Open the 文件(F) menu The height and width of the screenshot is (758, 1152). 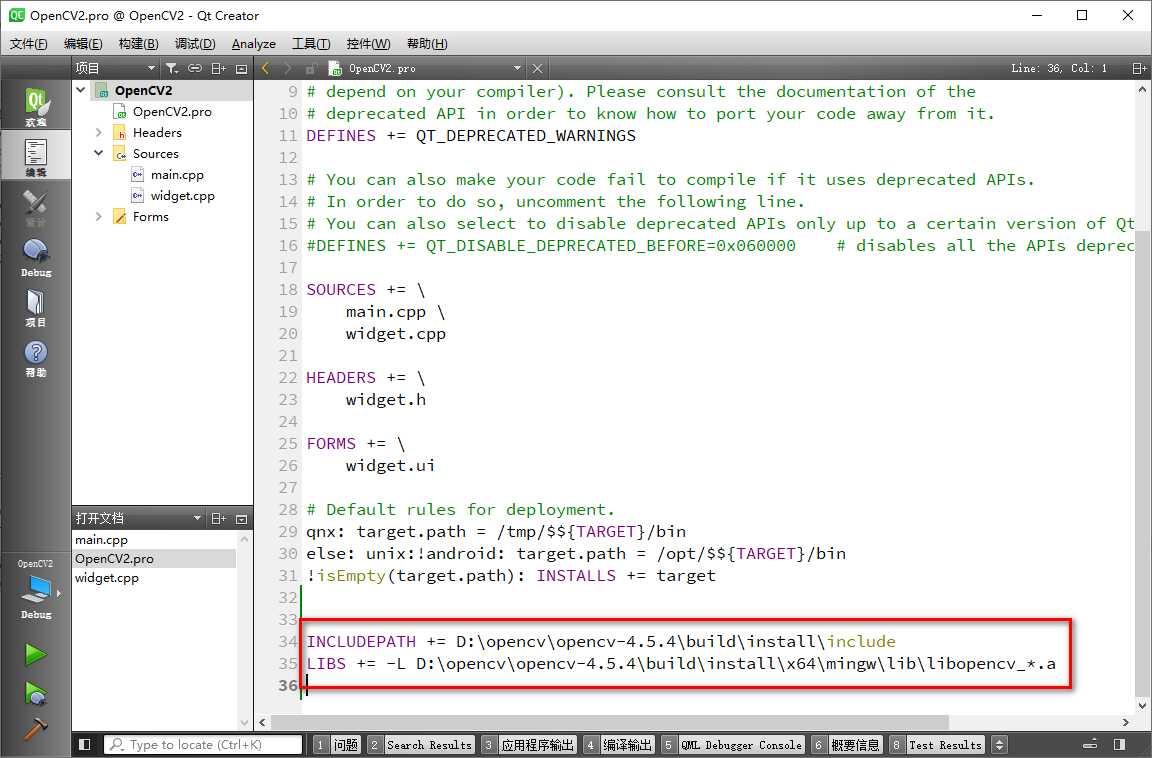pos(29,44)
